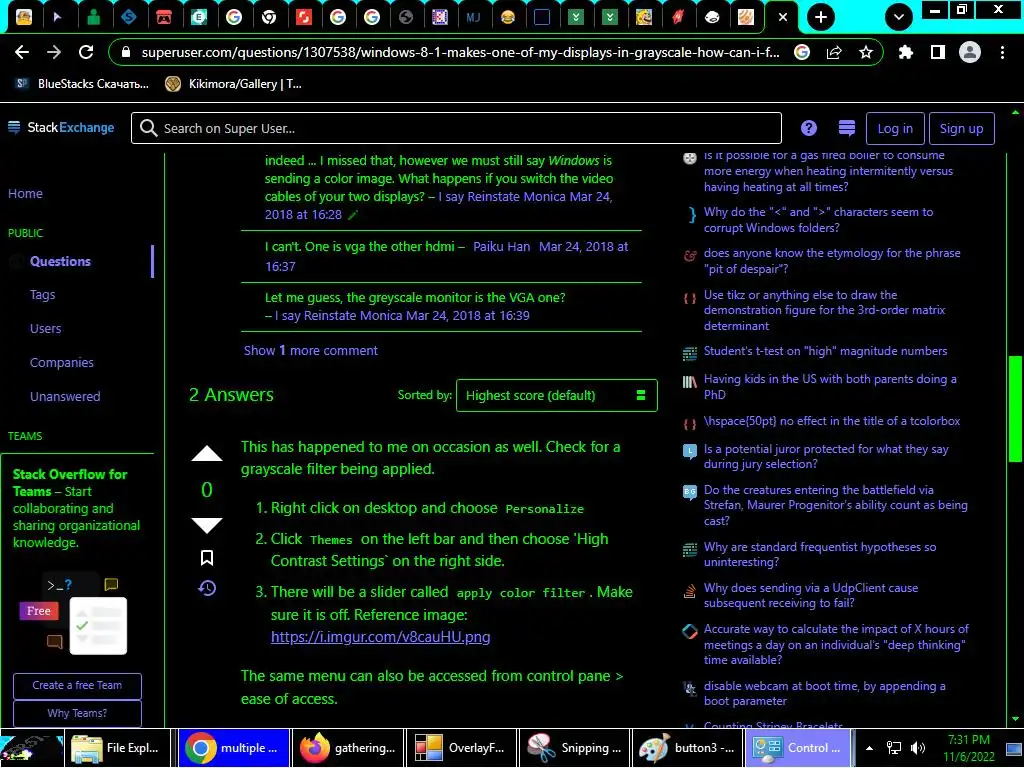The width and height of the screenshot is (1024, 768).
Task: Open a new browser tab
Action: [x=821, y=18]
